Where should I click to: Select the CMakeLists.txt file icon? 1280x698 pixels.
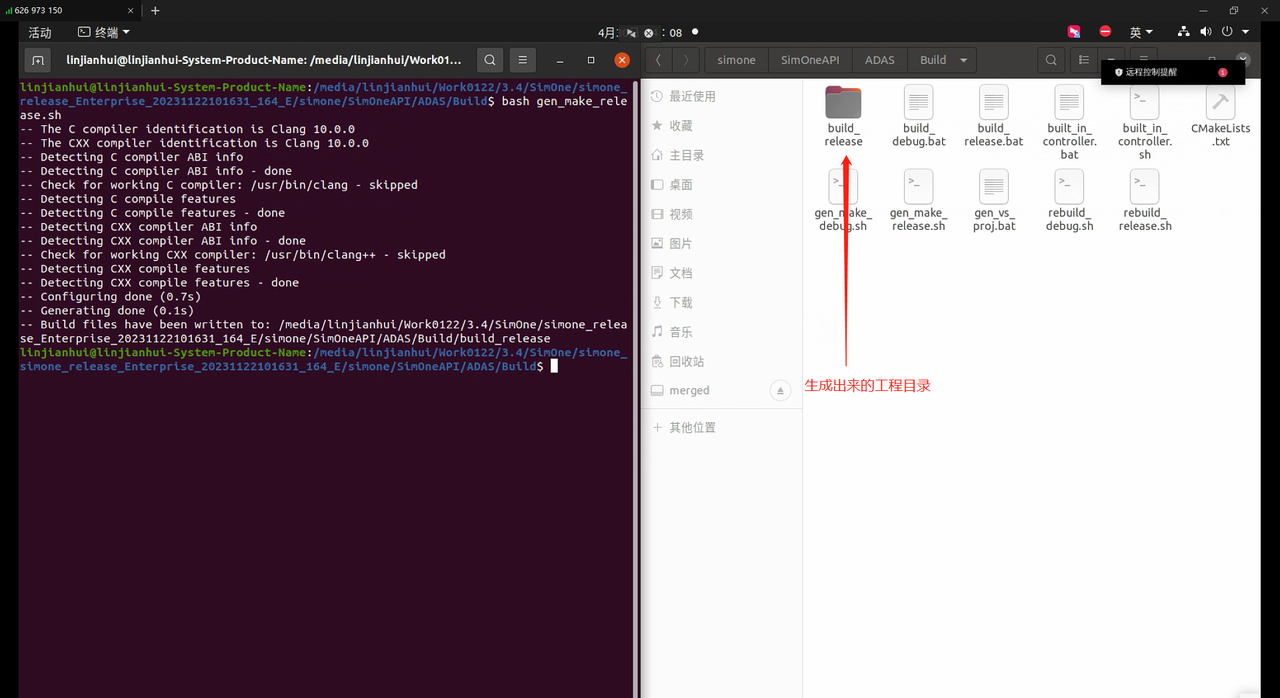click(x=1220, y=103)
